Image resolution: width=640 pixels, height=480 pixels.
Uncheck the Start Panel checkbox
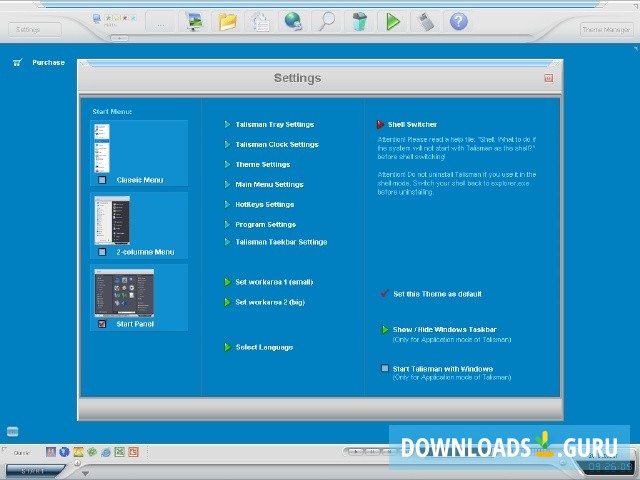click(102, 324)
